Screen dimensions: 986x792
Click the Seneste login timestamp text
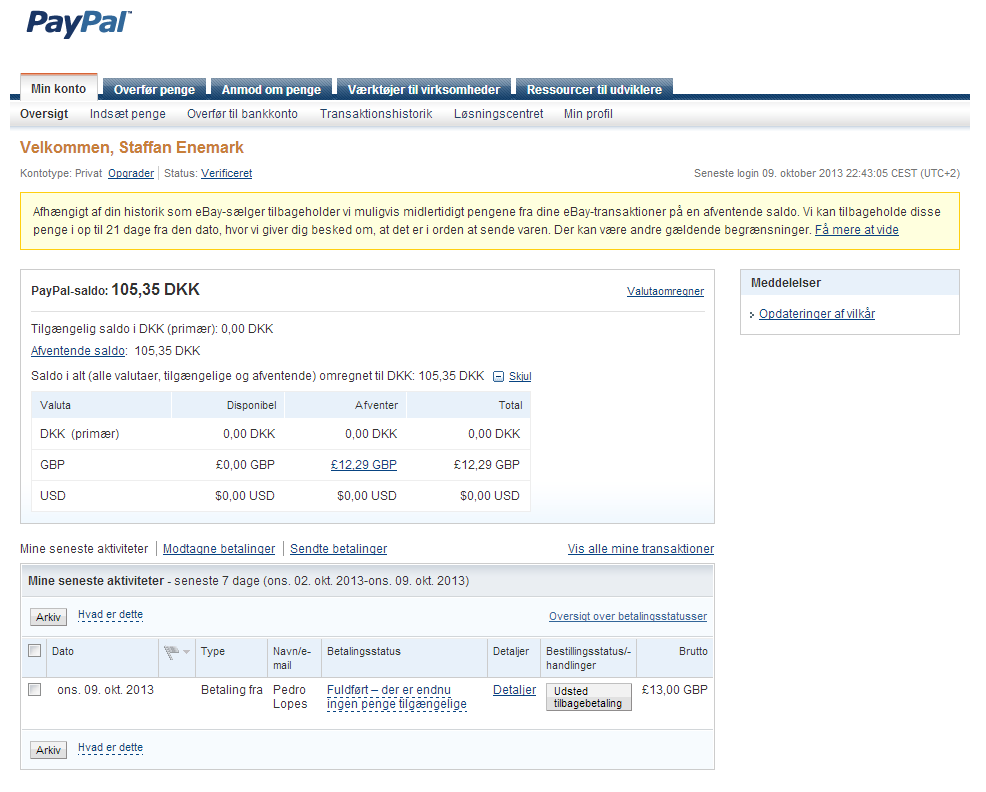827,174
